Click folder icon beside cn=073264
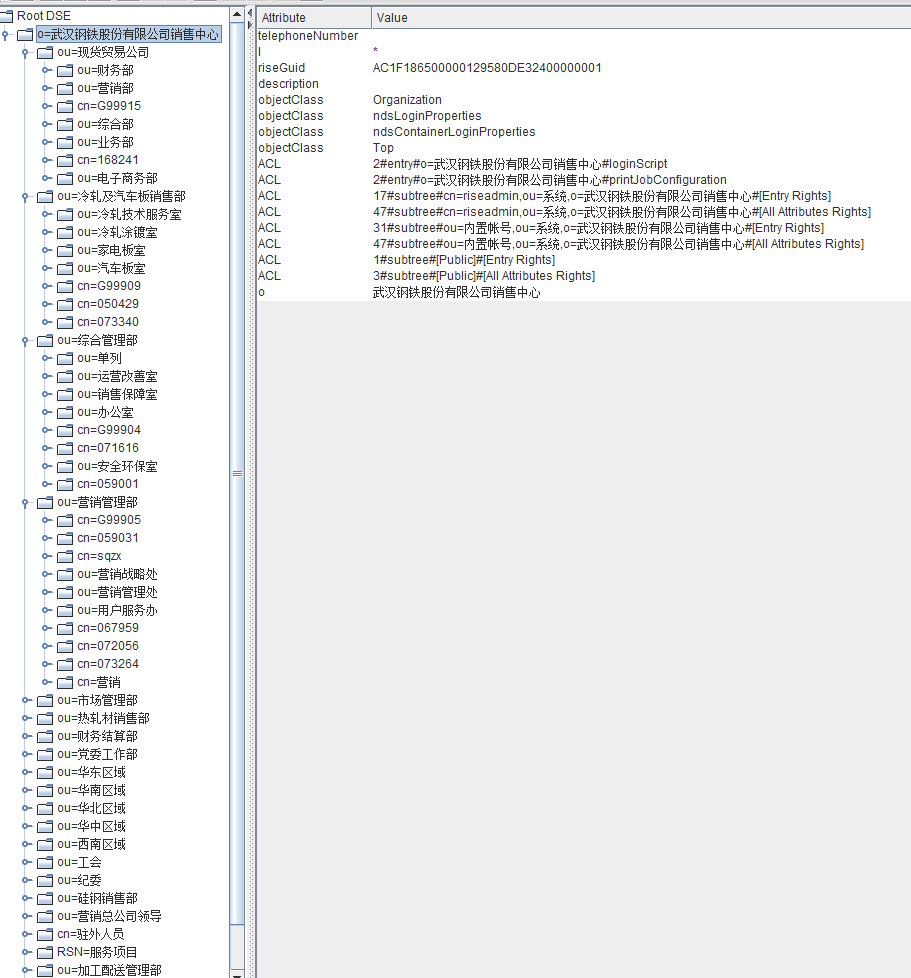Screen dimensions: 911x978 (x=65, y=664)
